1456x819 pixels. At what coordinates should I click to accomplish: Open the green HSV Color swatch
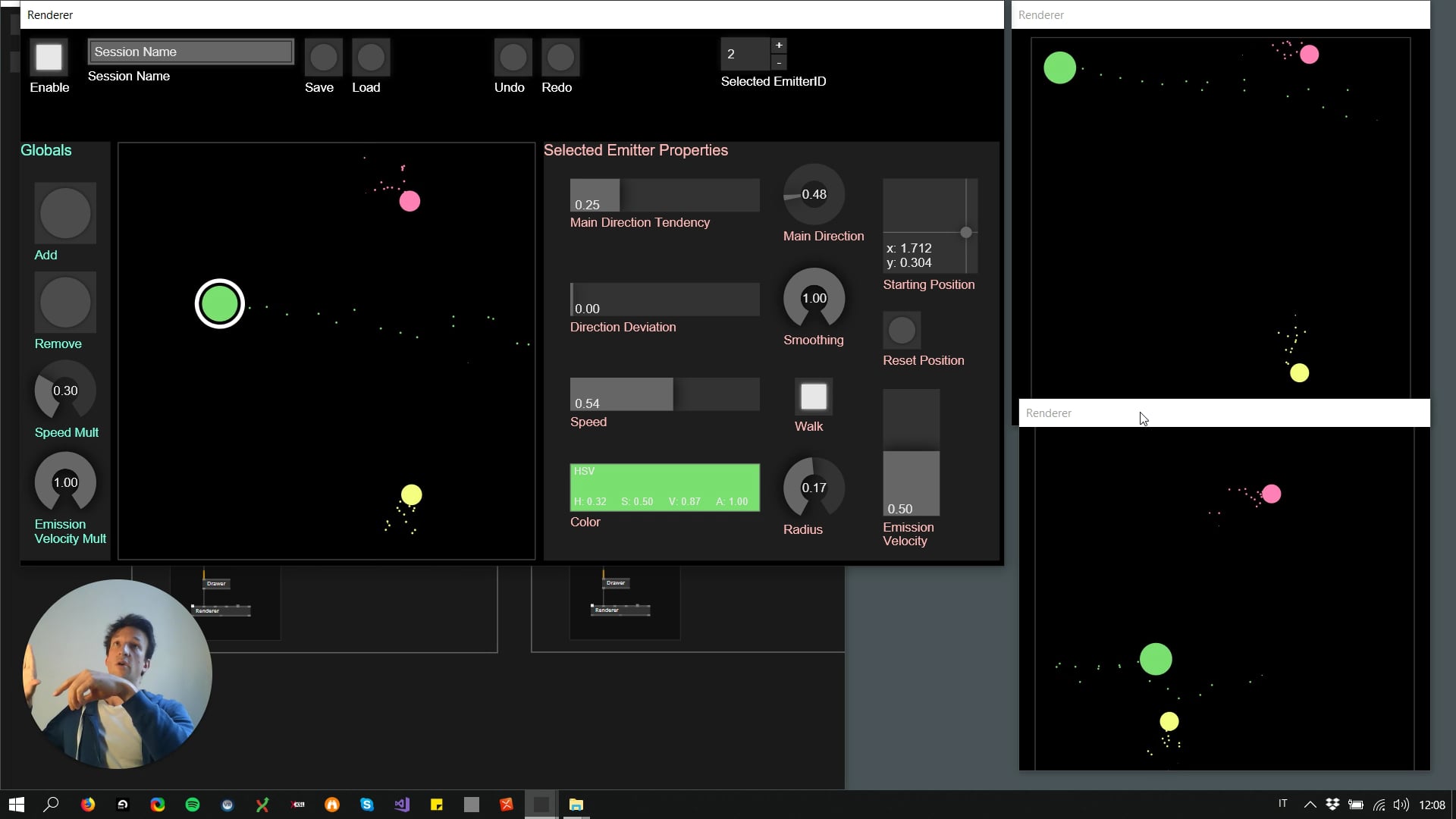664,487
